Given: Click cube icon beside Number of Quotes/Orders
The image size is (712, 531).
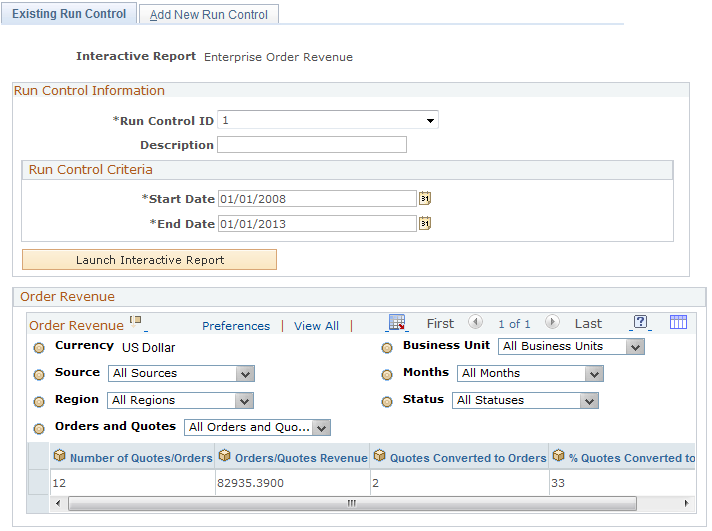Looking at the screenshot, I should (x=59, y=456).
